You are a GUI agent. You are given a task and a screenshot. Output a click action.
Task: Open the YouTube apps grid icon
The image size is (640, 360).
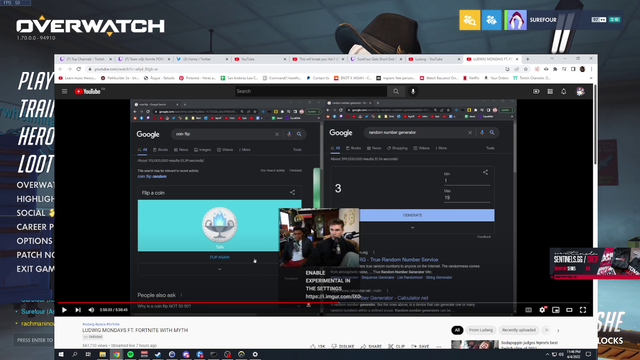(550, 91)
